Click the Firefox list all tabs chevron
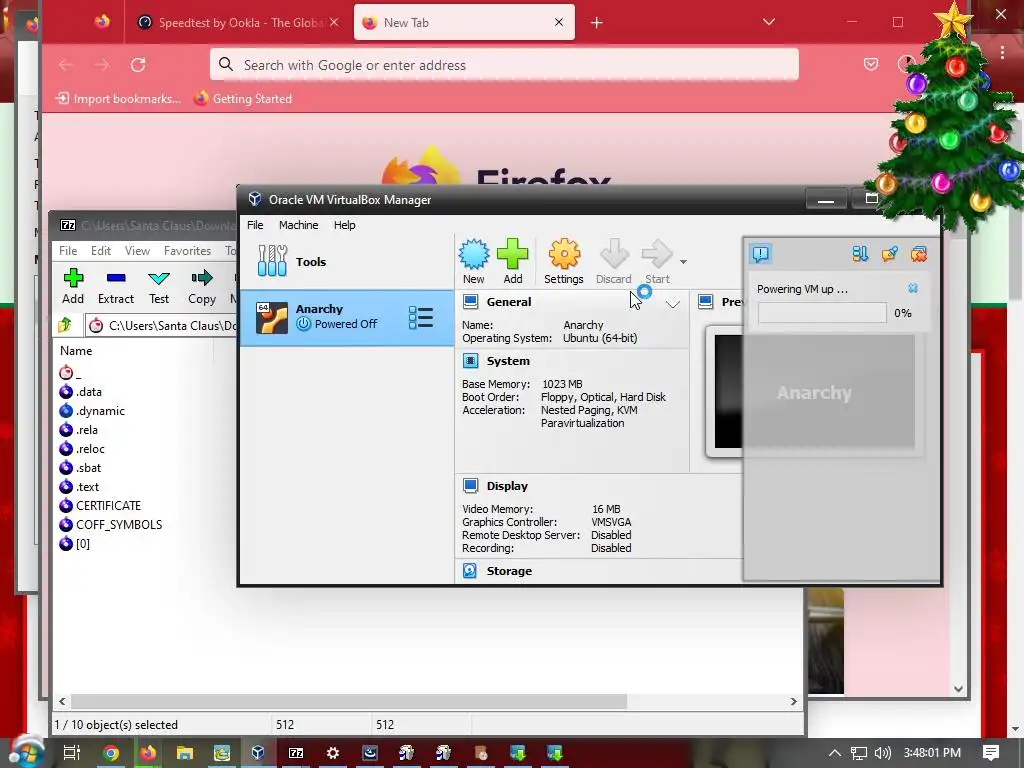Screen dimensions: 1024x768 point(769,22)
